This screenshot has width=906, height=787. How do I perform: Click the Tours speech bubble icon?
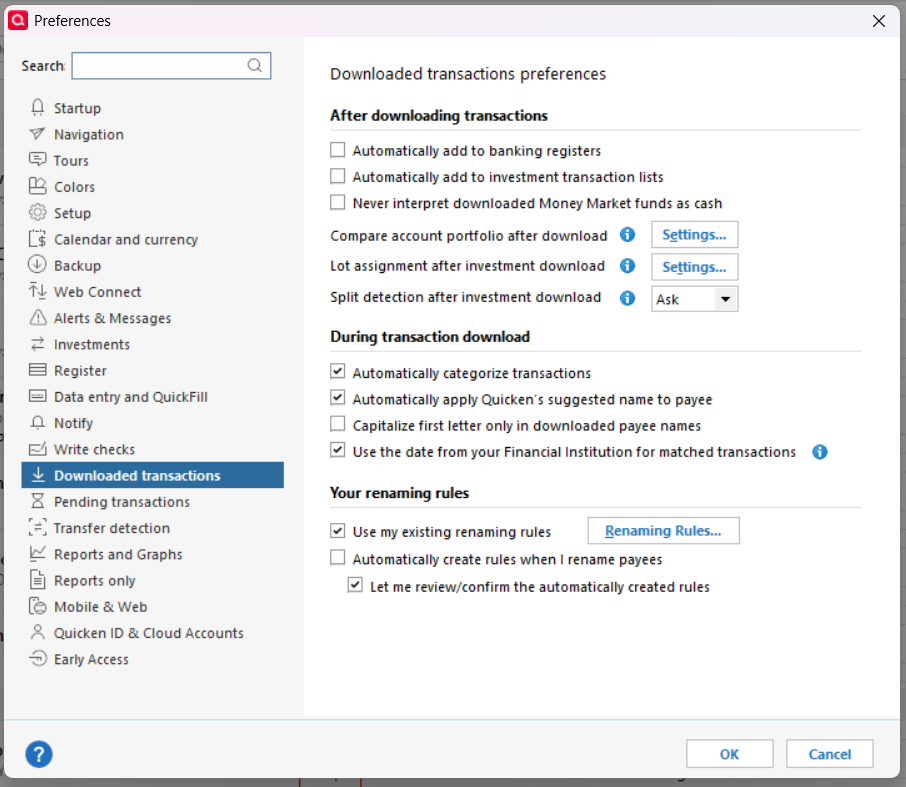[38, 160]
